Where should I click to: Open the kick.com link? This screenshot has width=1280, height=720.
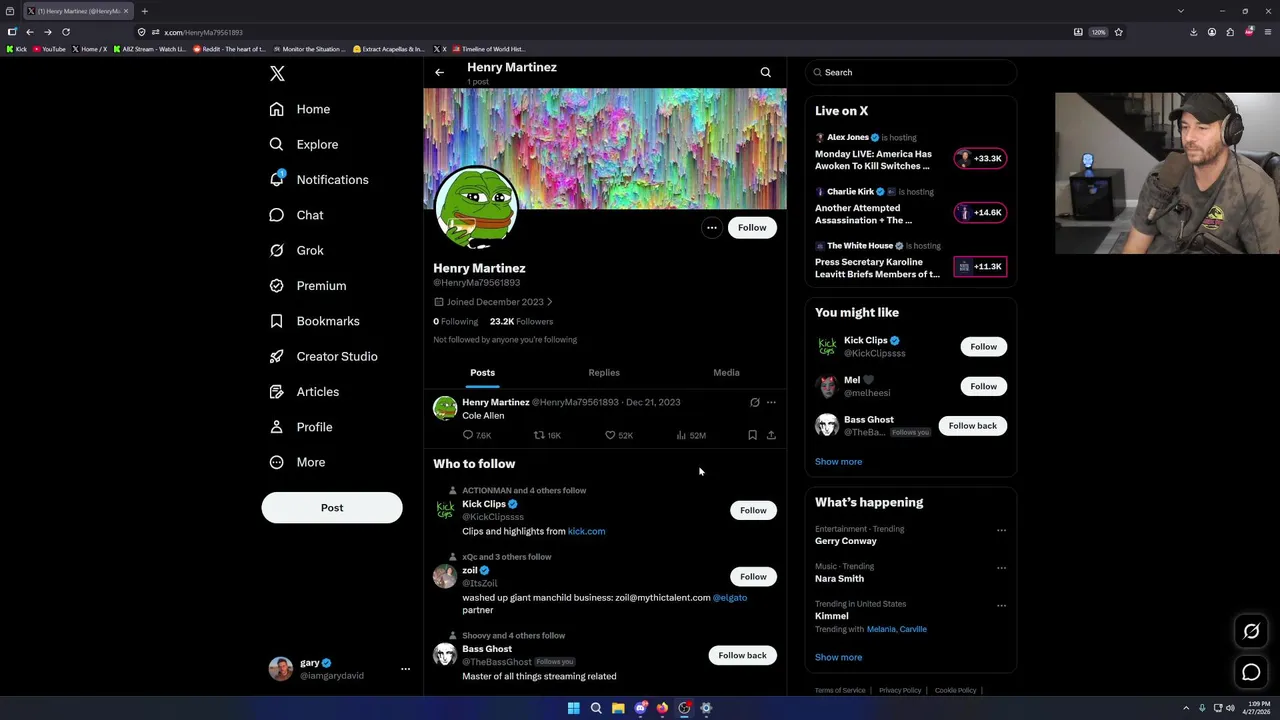pos(586,531)
